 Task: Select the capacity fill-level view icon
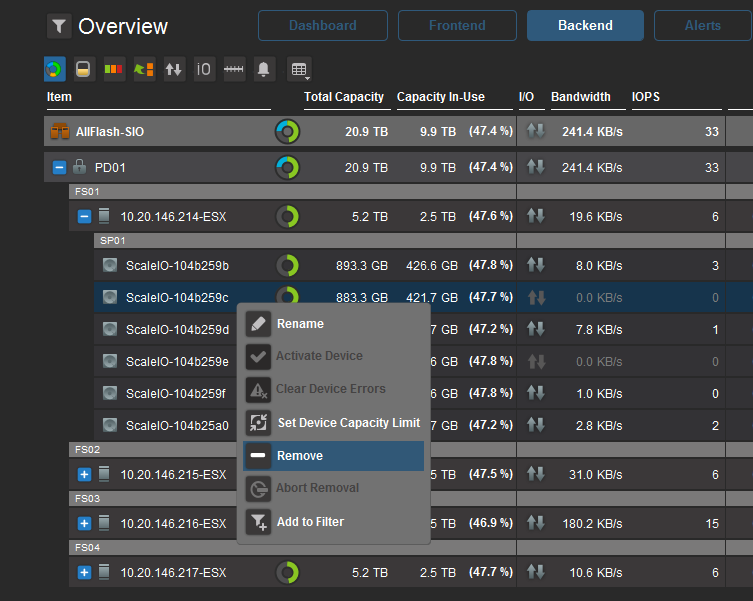[85, 69]
